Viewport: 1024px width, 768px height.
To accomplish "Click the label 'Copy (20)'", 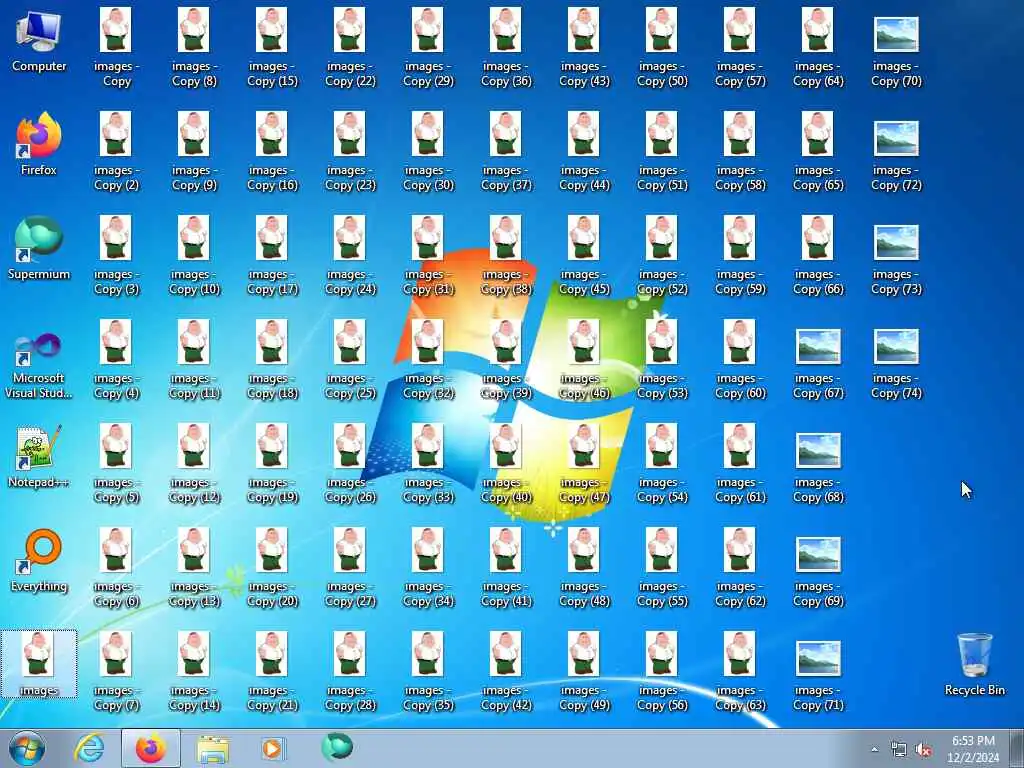I will (272, 601).
